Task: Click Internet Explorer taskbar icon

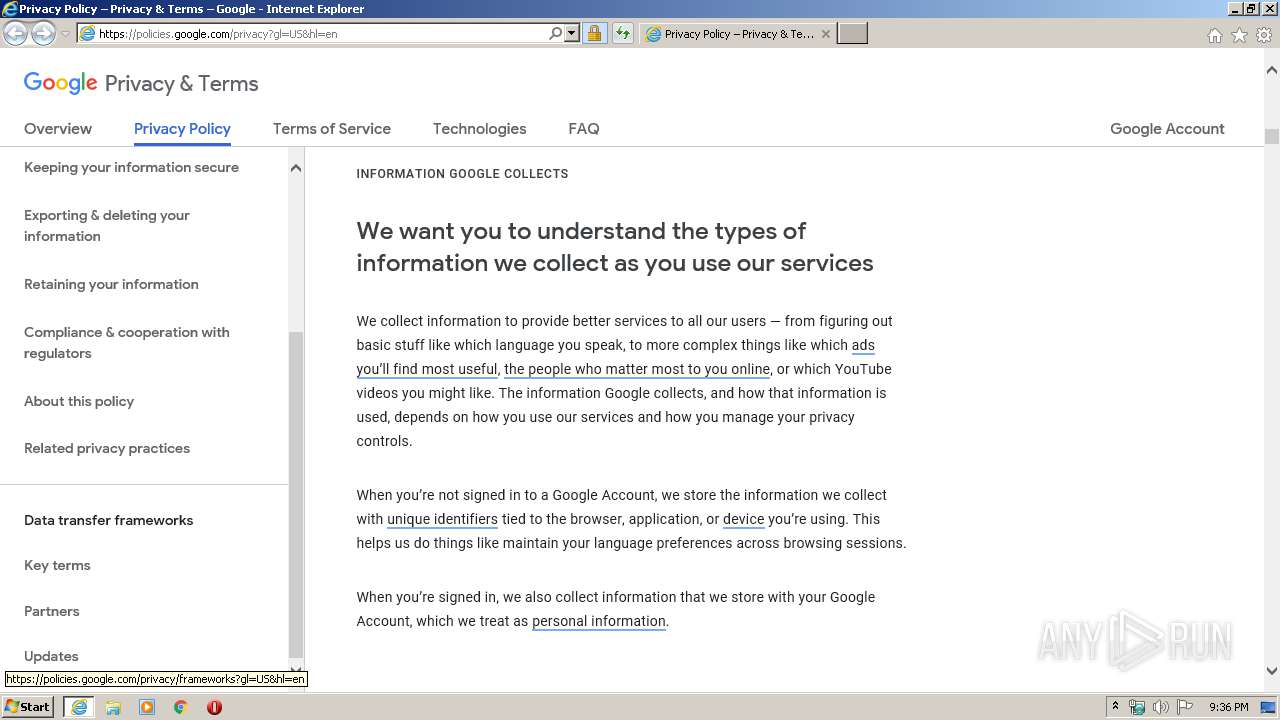Action: coord(79,707)
